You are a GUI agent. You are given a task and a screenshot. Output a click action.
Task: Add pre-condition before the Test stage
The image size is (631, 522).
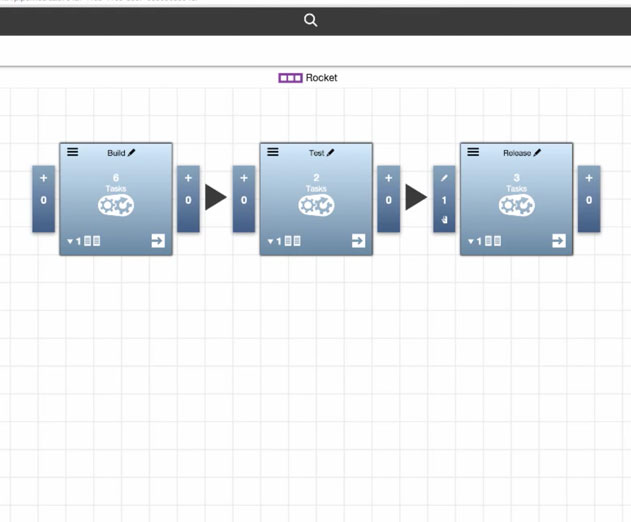[x=244, y=178]
